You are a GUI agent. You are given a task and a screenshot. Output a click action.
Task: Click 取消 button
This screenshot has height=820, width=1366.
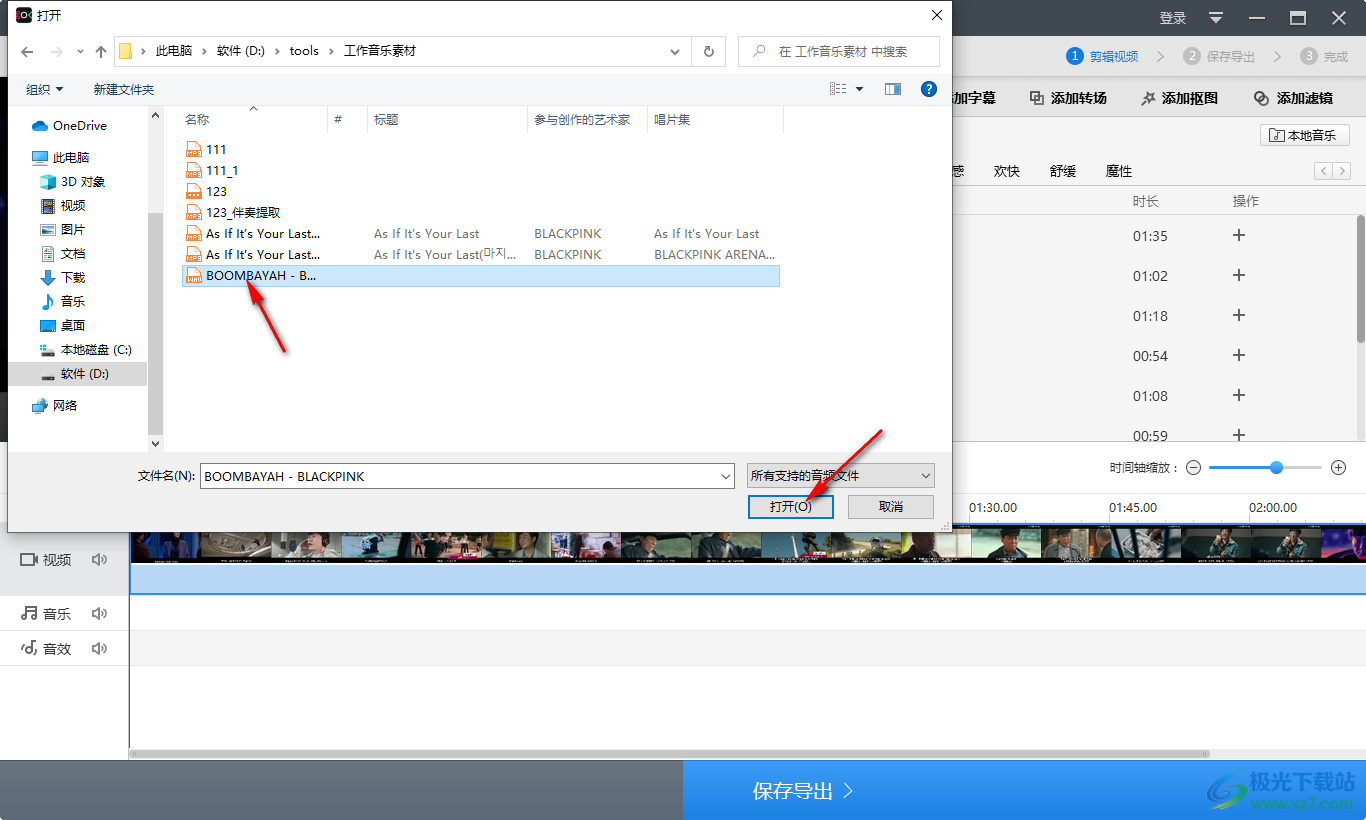pyautogui.click(x=891, y=507)
